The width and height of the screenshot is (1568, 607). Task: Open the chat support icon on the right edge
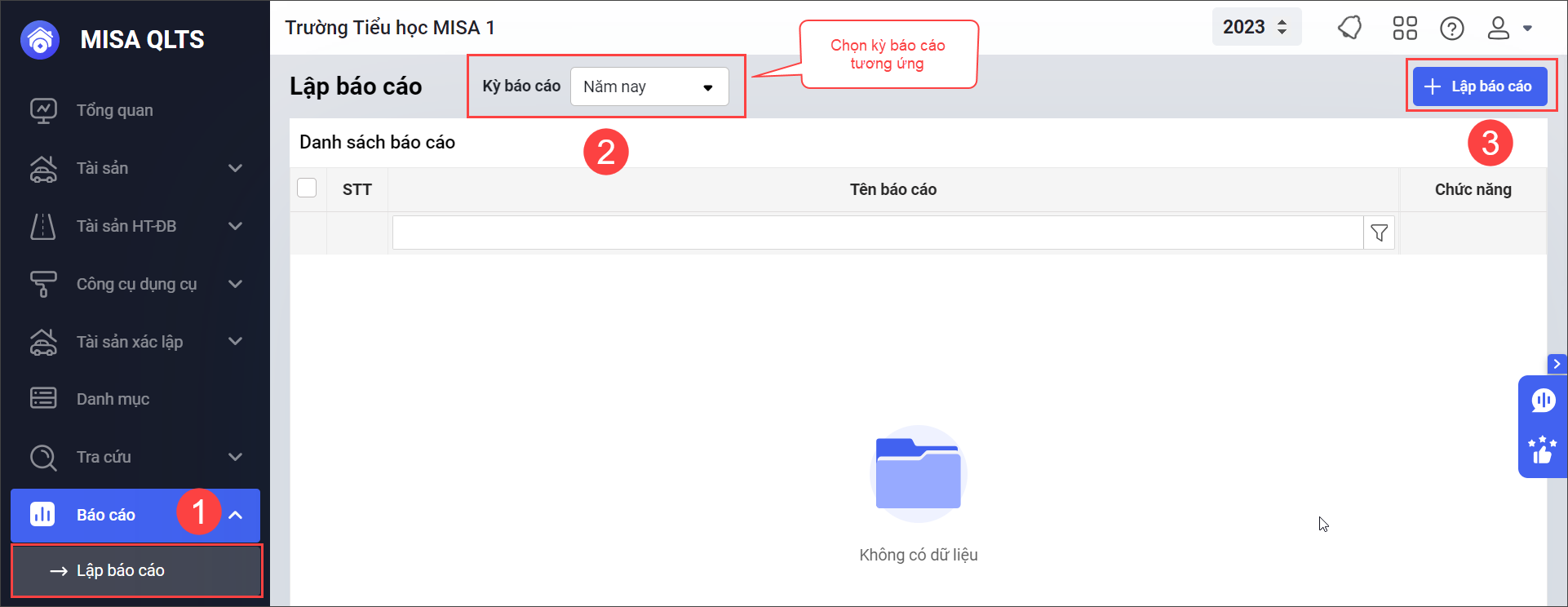pos(1543,401)
